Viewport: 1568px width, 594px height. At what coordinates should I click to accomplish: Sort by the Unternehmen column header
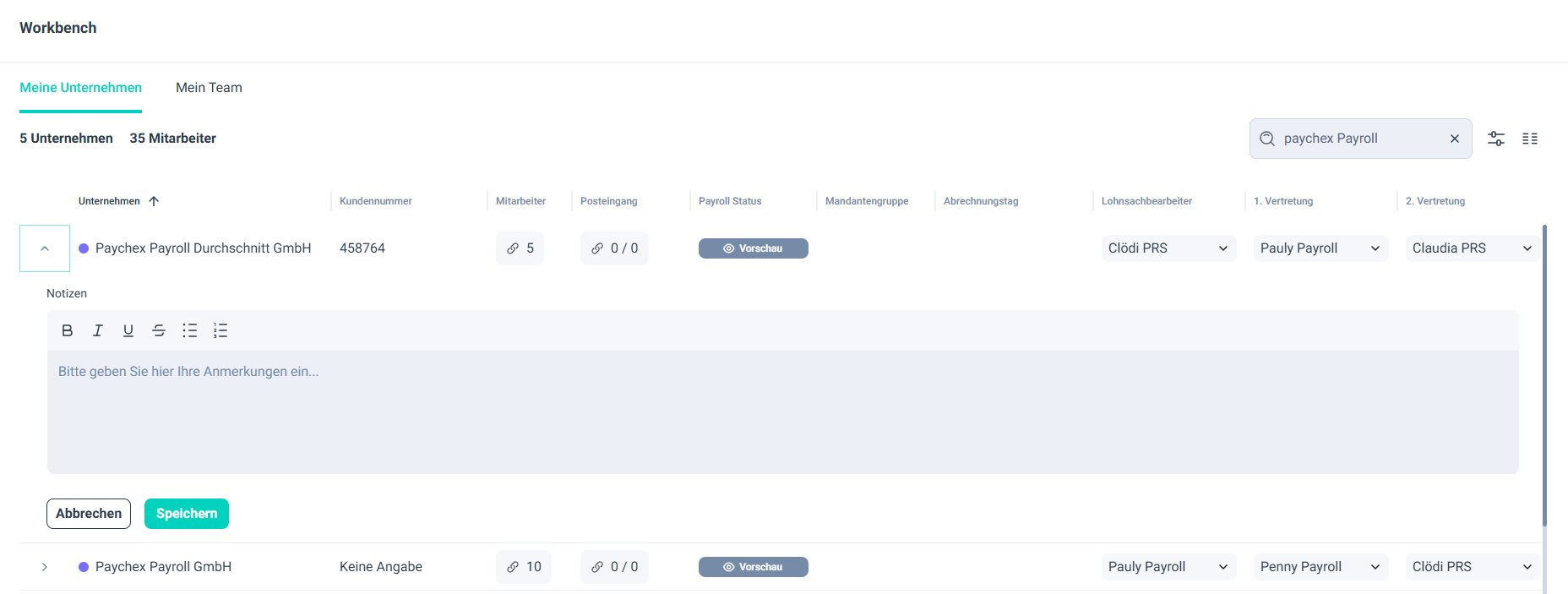click(x=110, y=201)
